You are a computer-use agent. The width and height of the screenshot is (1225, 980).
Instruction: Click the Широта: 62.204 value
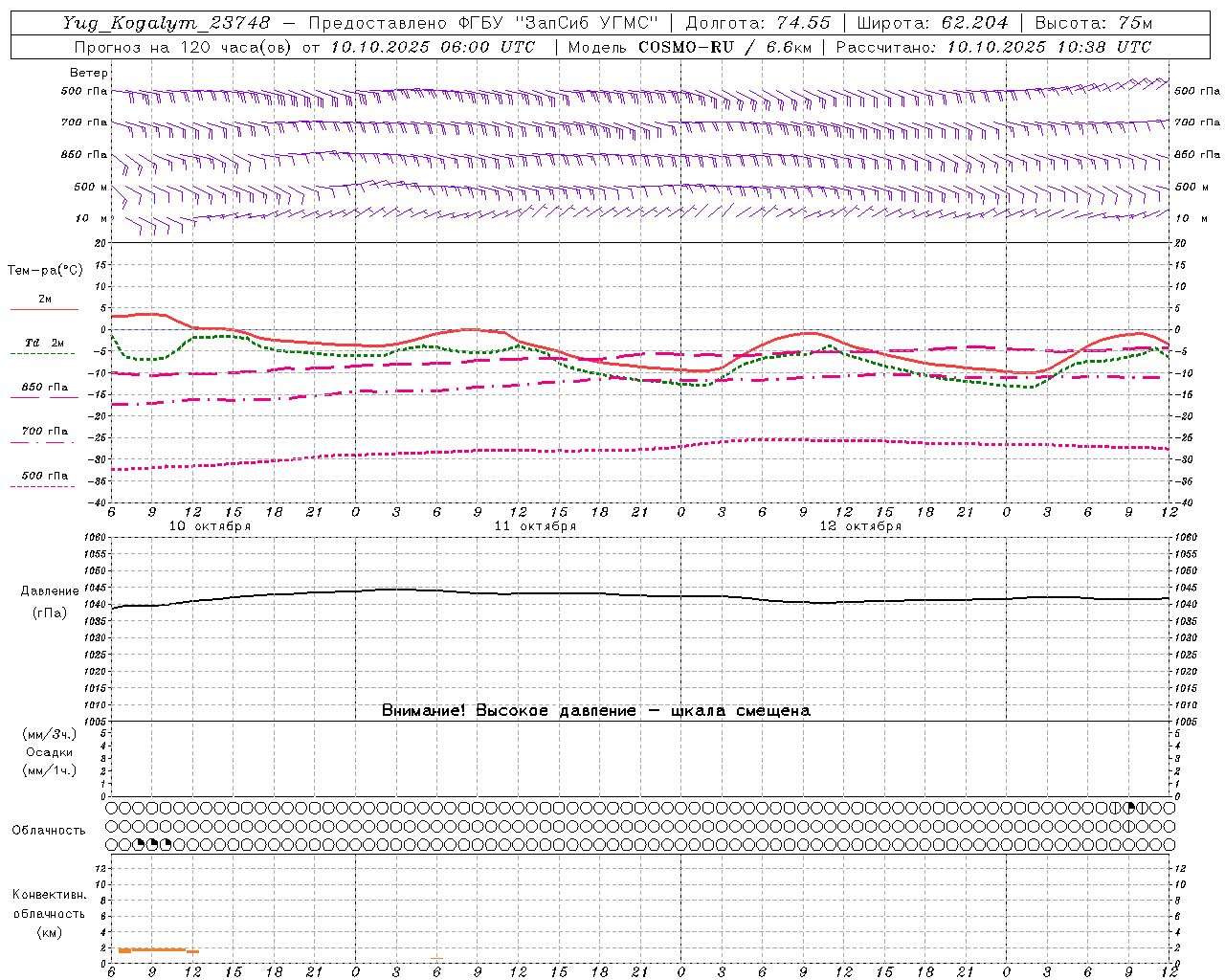[x=932, y=23]
